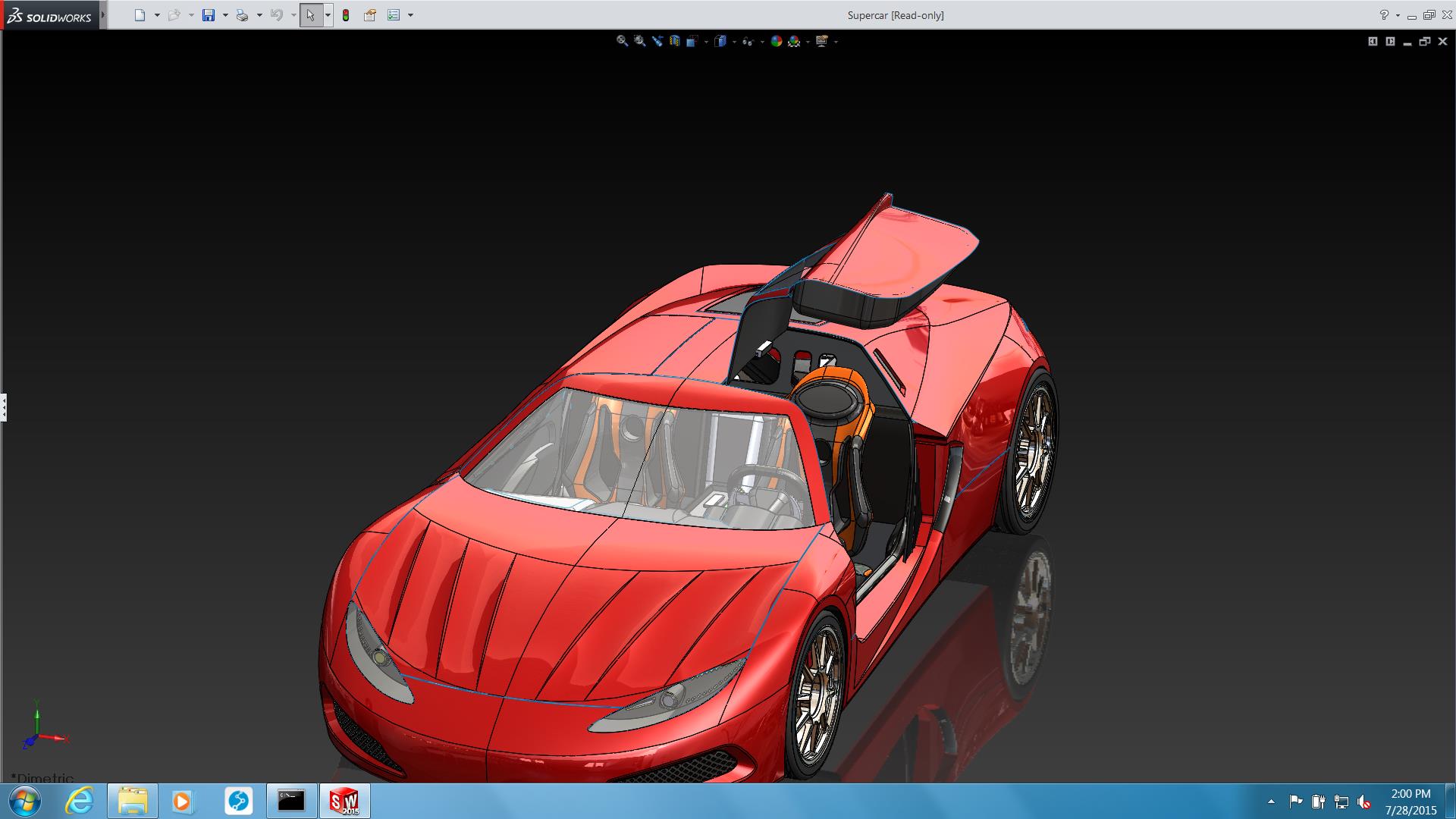Image resolution: width=1456 pixels, height=819 pixels.
Task: Click the New document icon
Action: click(140, 15)
